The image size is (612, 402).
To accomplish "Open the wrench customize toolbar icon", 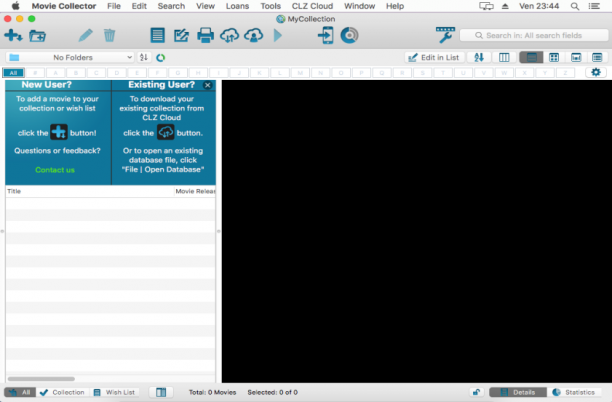I will click(x=445, y=35).
